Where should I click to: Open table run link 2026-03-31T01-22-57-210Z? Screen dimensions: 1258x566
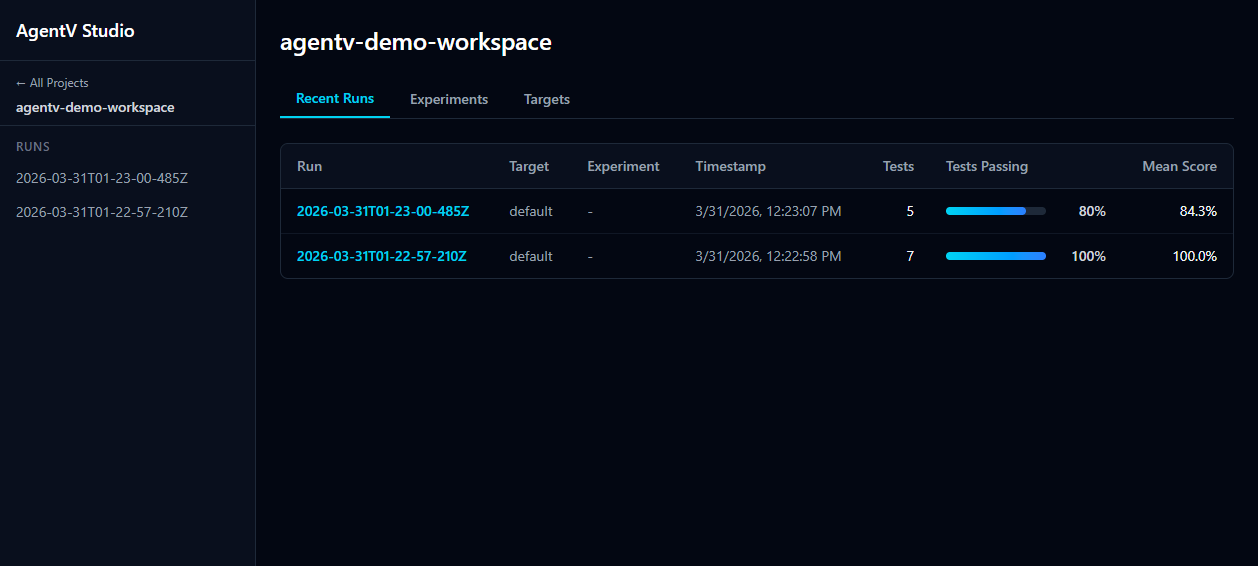coord(382,256)
